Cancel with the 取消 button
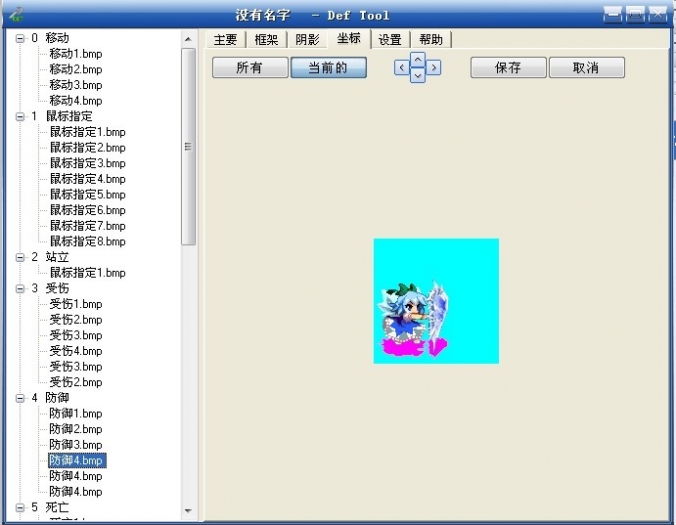The height and width of the screenshot is (525, 676). [586, 68]
